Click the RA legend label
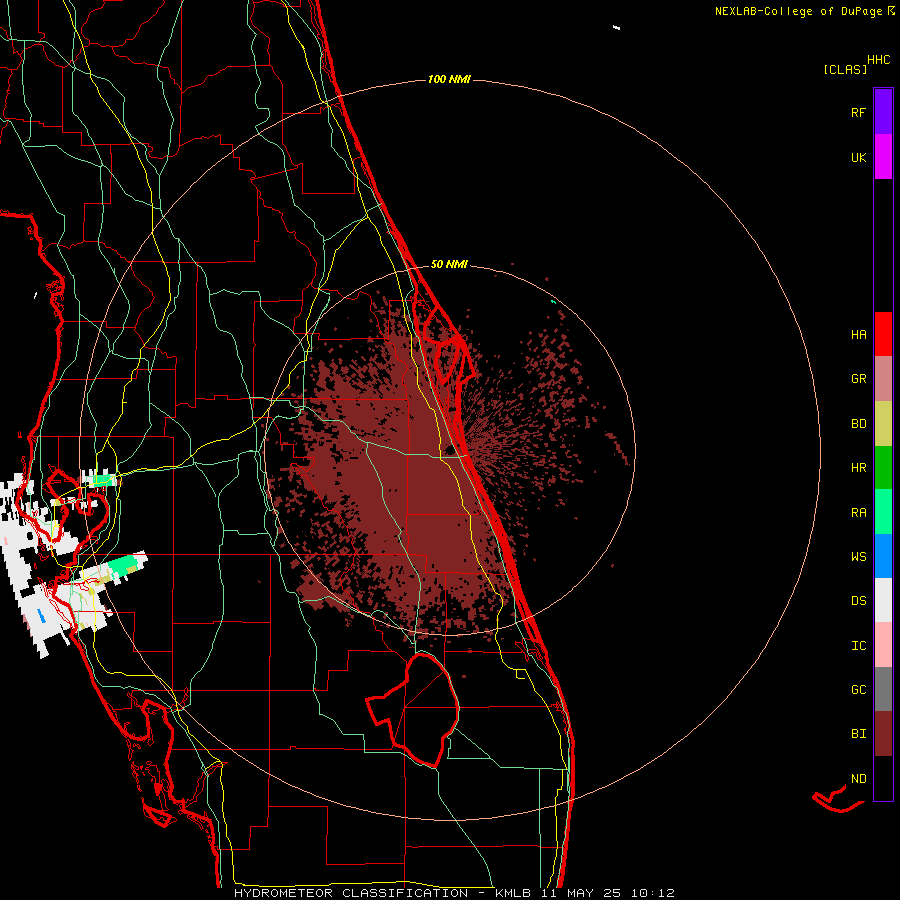The height and width of the screenshot is (900, 900). [858, 512]
